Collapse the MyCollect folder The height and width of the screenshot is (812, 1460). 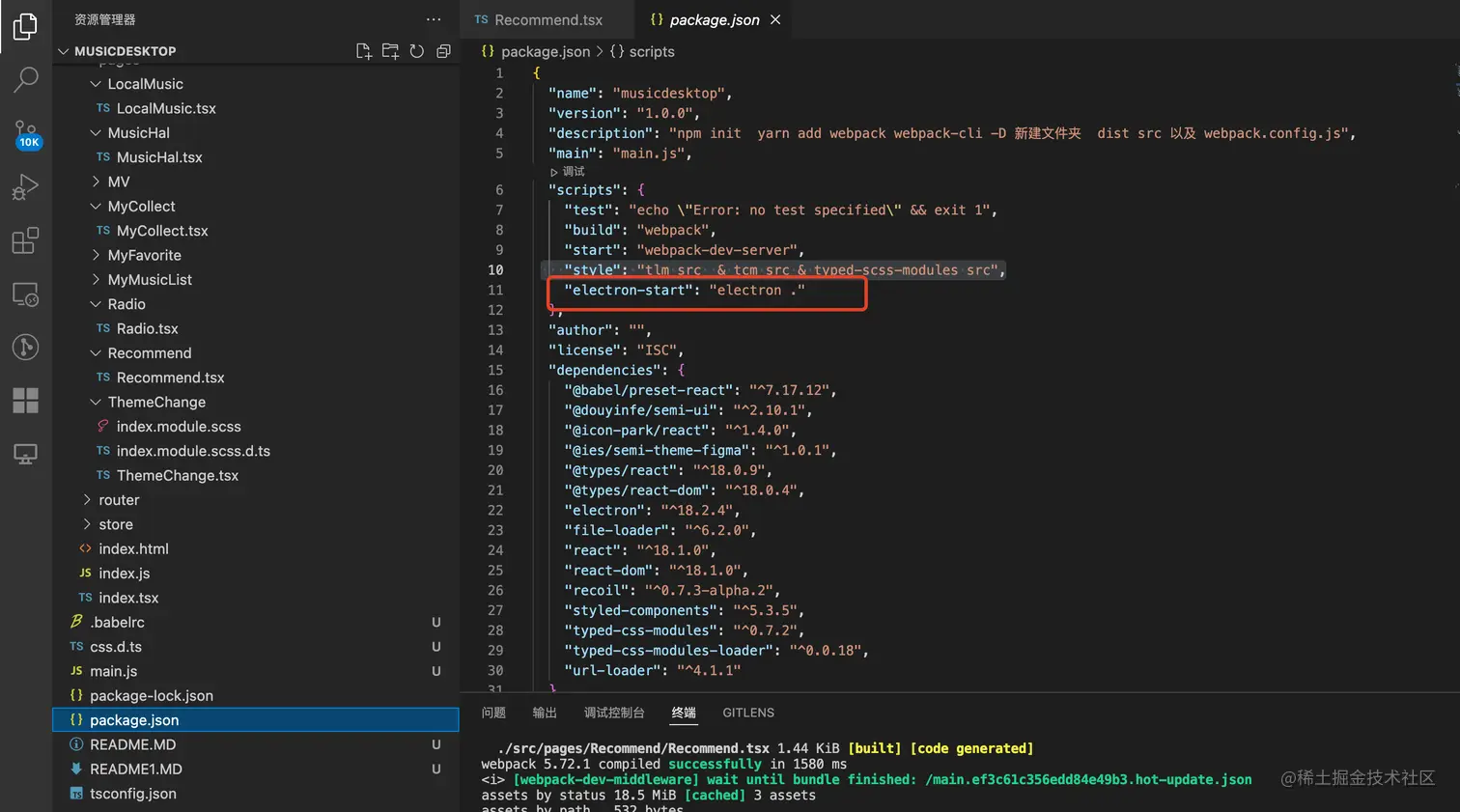(x=256, y=207)
